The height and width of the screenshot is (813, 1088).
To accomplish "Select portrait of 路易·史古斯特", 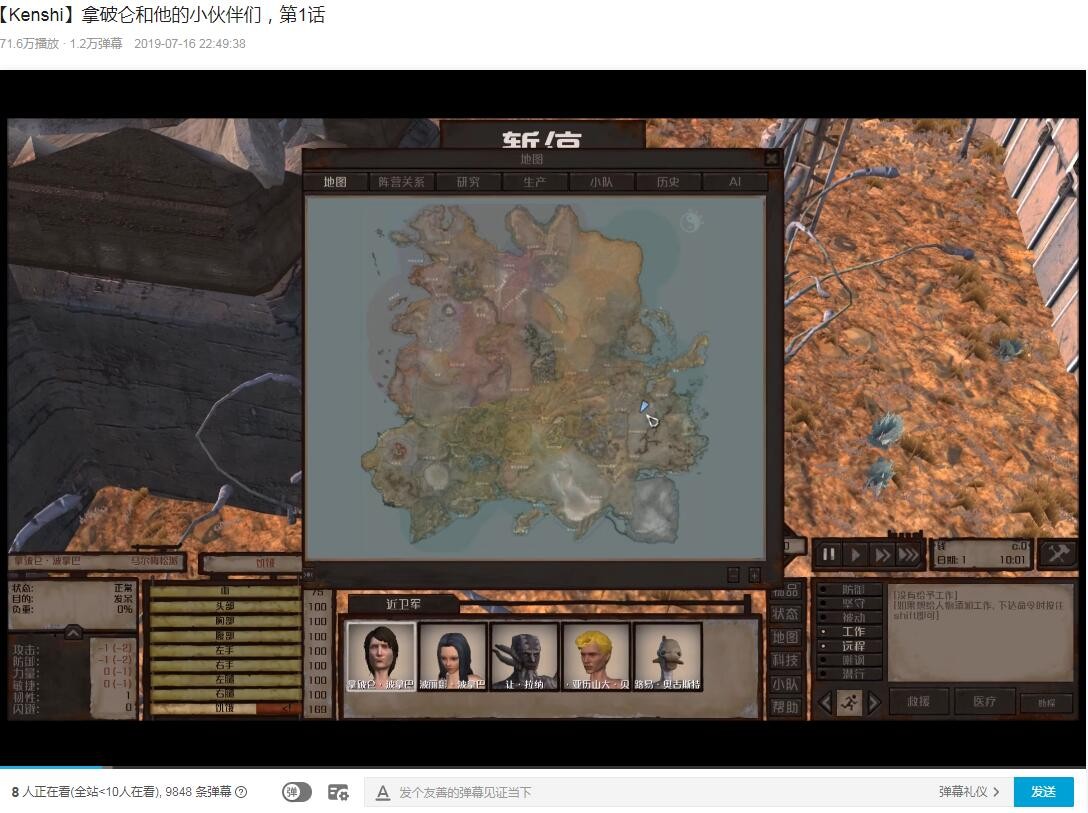I will tap(668, 656).
